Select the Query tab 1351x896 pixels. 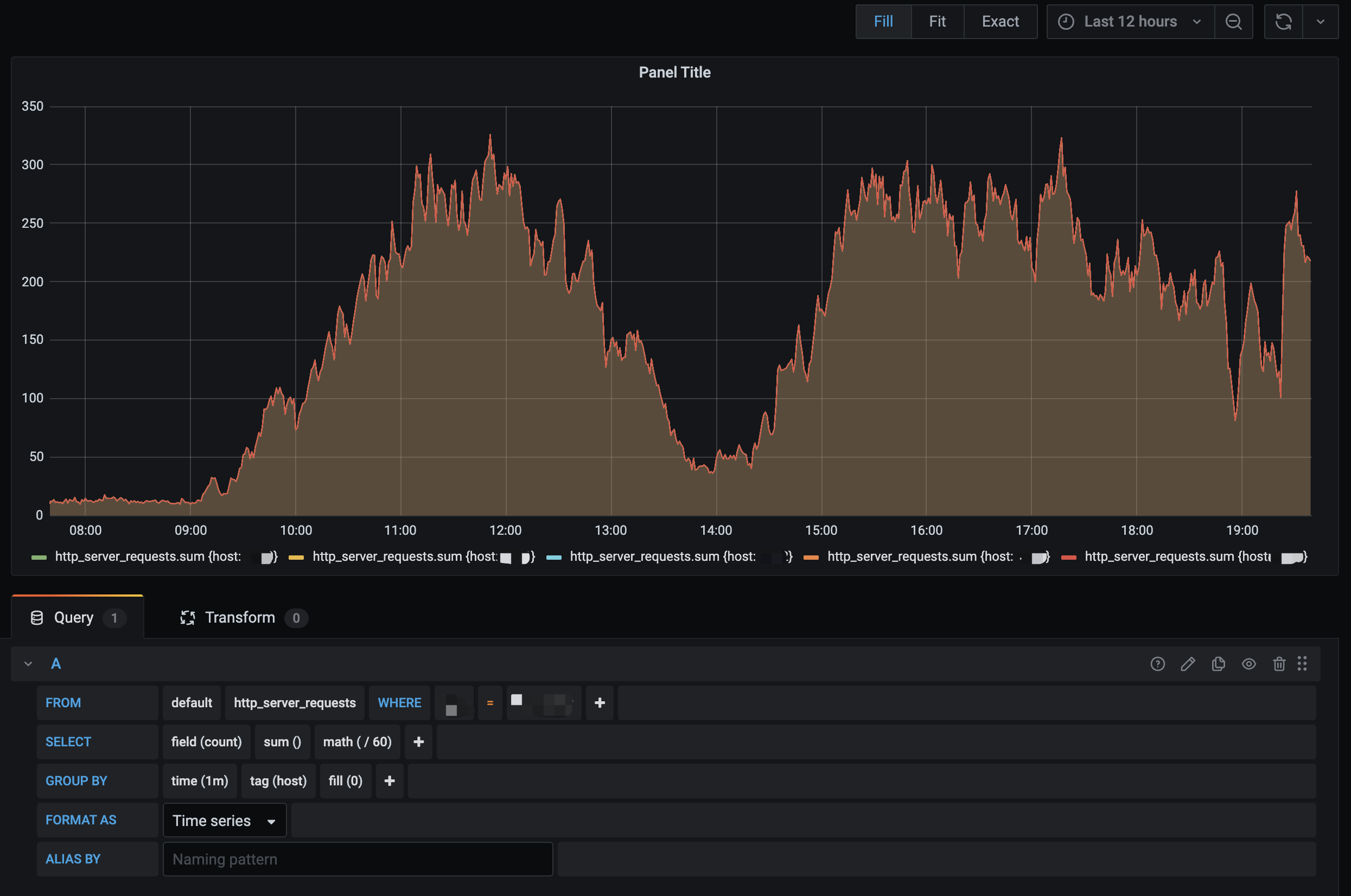(x=74, y=617)
